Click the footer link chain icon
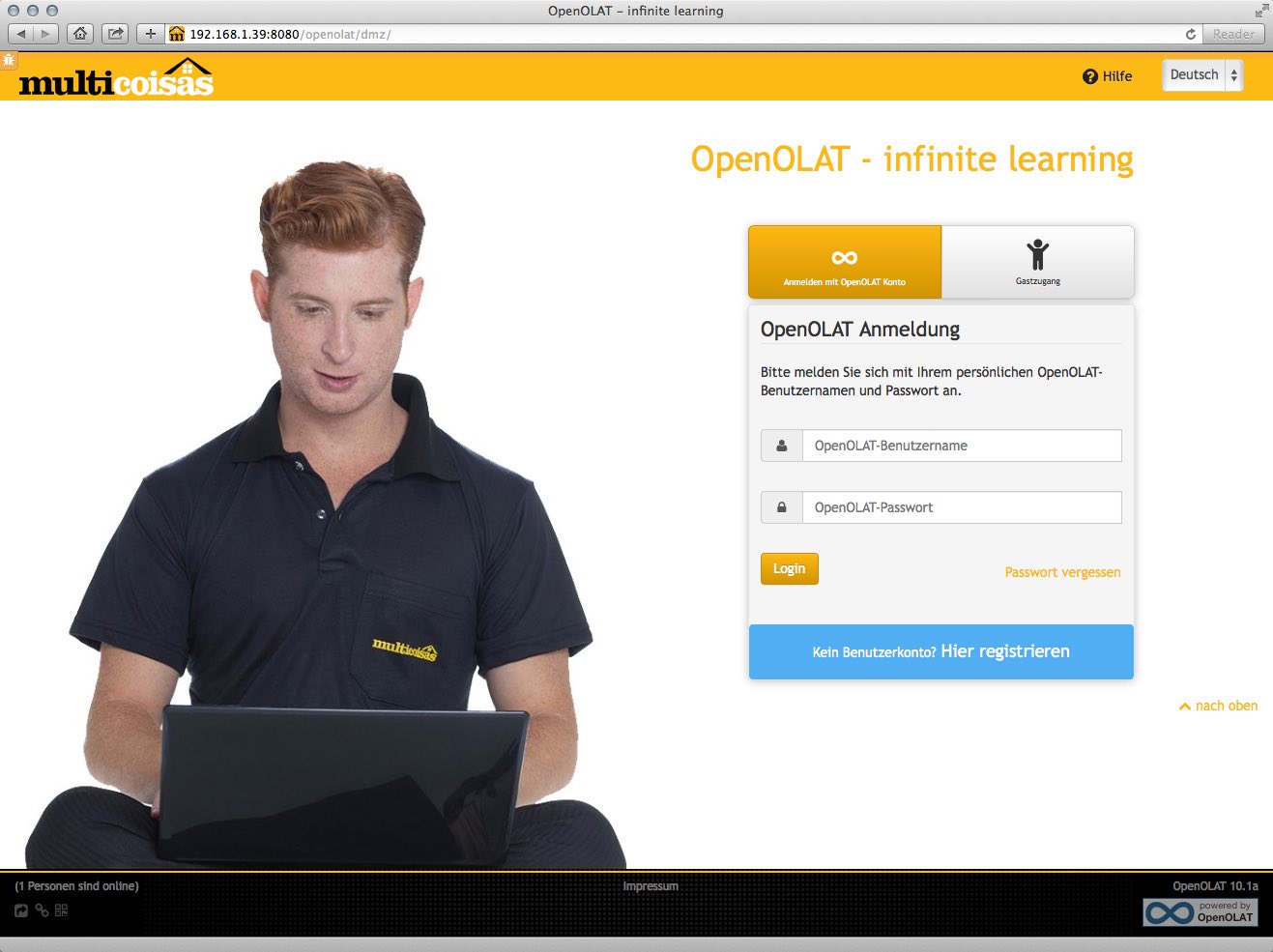Screen dimensions: 1273x952 pos(42,910)
